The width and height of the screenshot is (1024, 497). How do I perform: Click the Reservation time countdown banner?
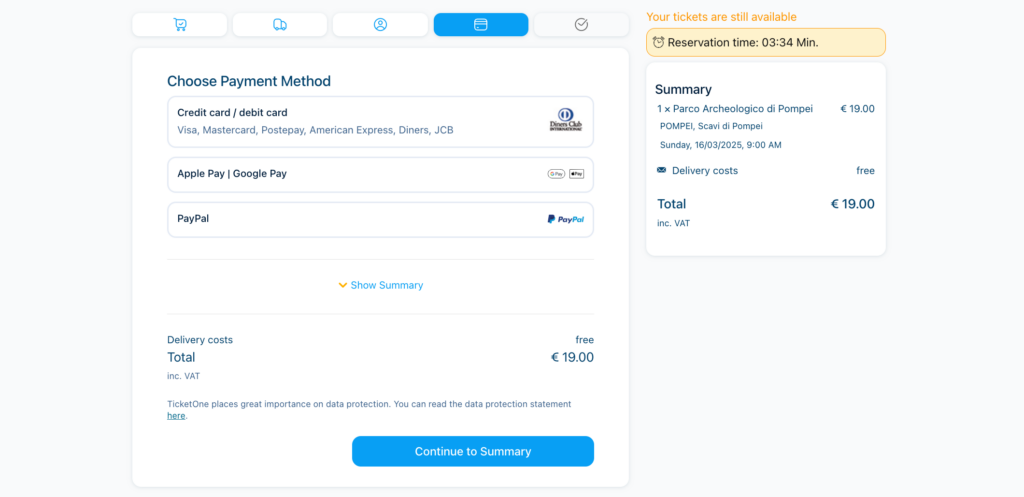tap(765, 42)
